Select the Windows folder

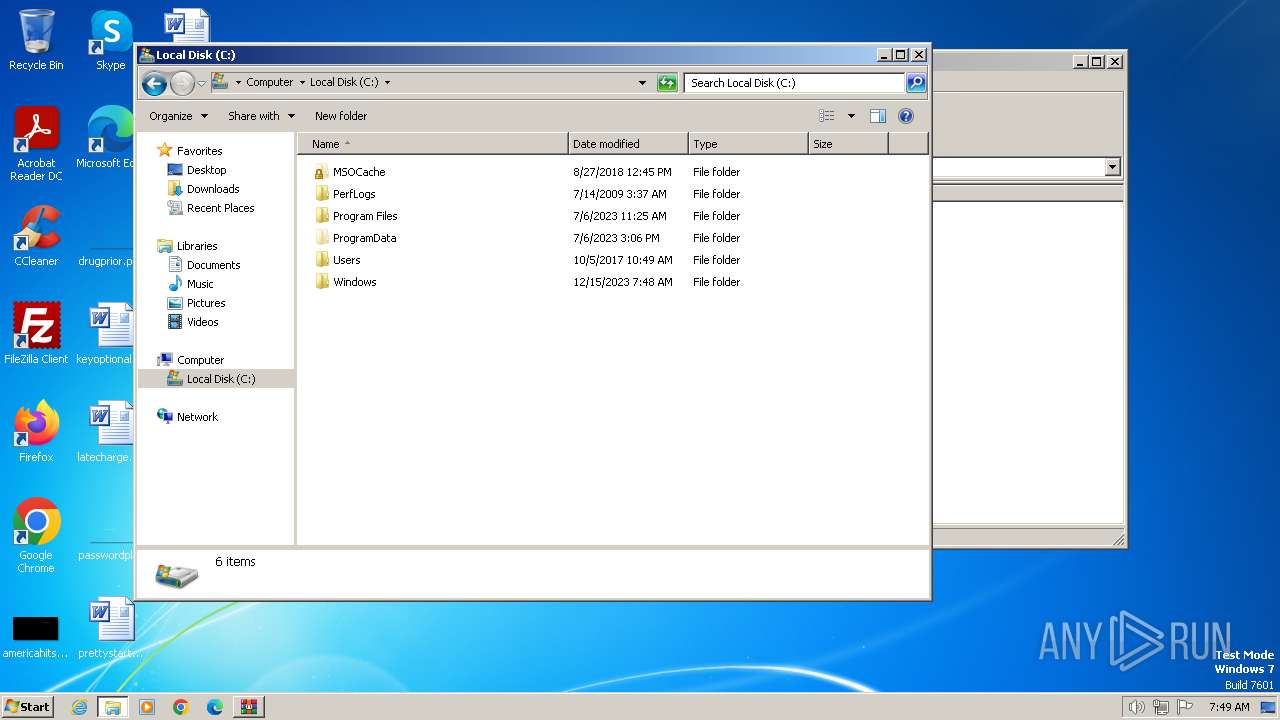354,282
